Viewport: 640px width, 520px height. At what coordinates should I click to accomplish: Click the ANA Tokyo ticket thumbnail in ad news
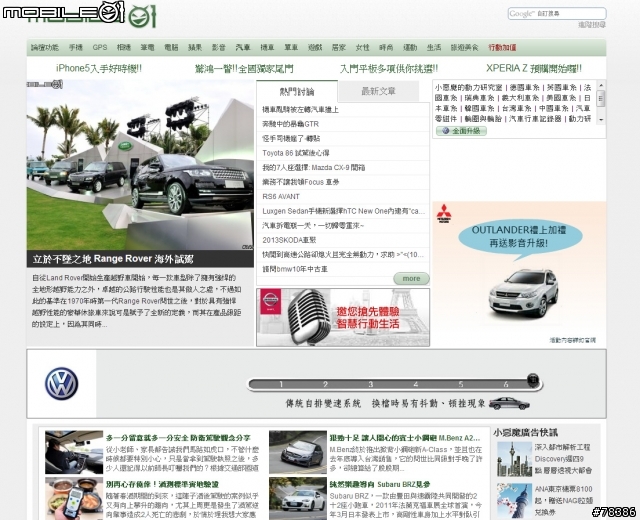(x=514, y=501)
